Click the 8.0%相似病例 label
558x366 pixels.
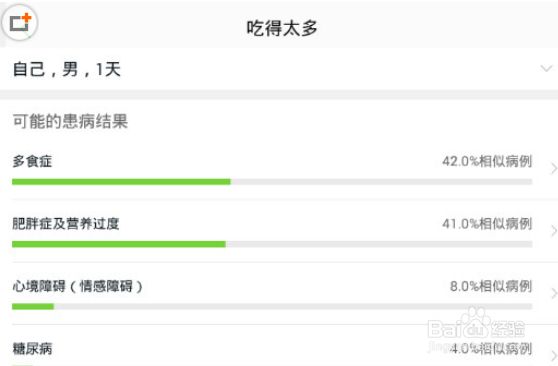point(491,286)
